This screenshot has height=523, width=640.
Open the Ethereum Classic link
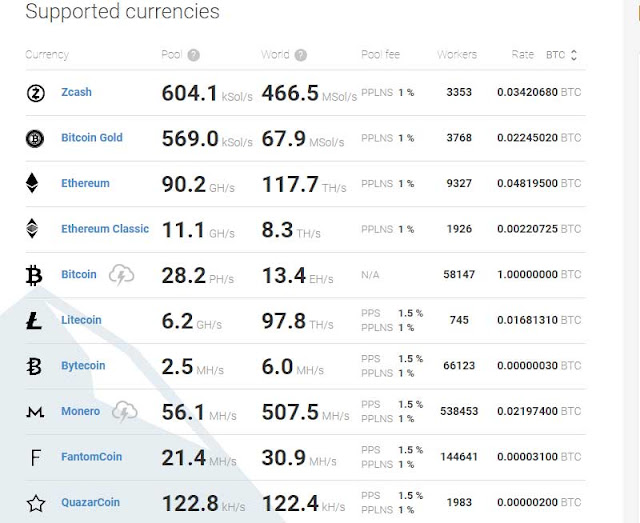[105, 229]
